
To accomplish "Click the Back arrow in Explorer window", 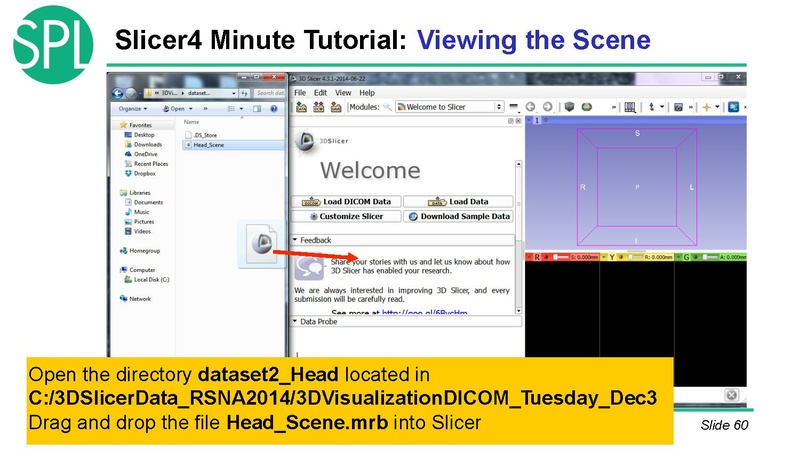I will 118,93.
